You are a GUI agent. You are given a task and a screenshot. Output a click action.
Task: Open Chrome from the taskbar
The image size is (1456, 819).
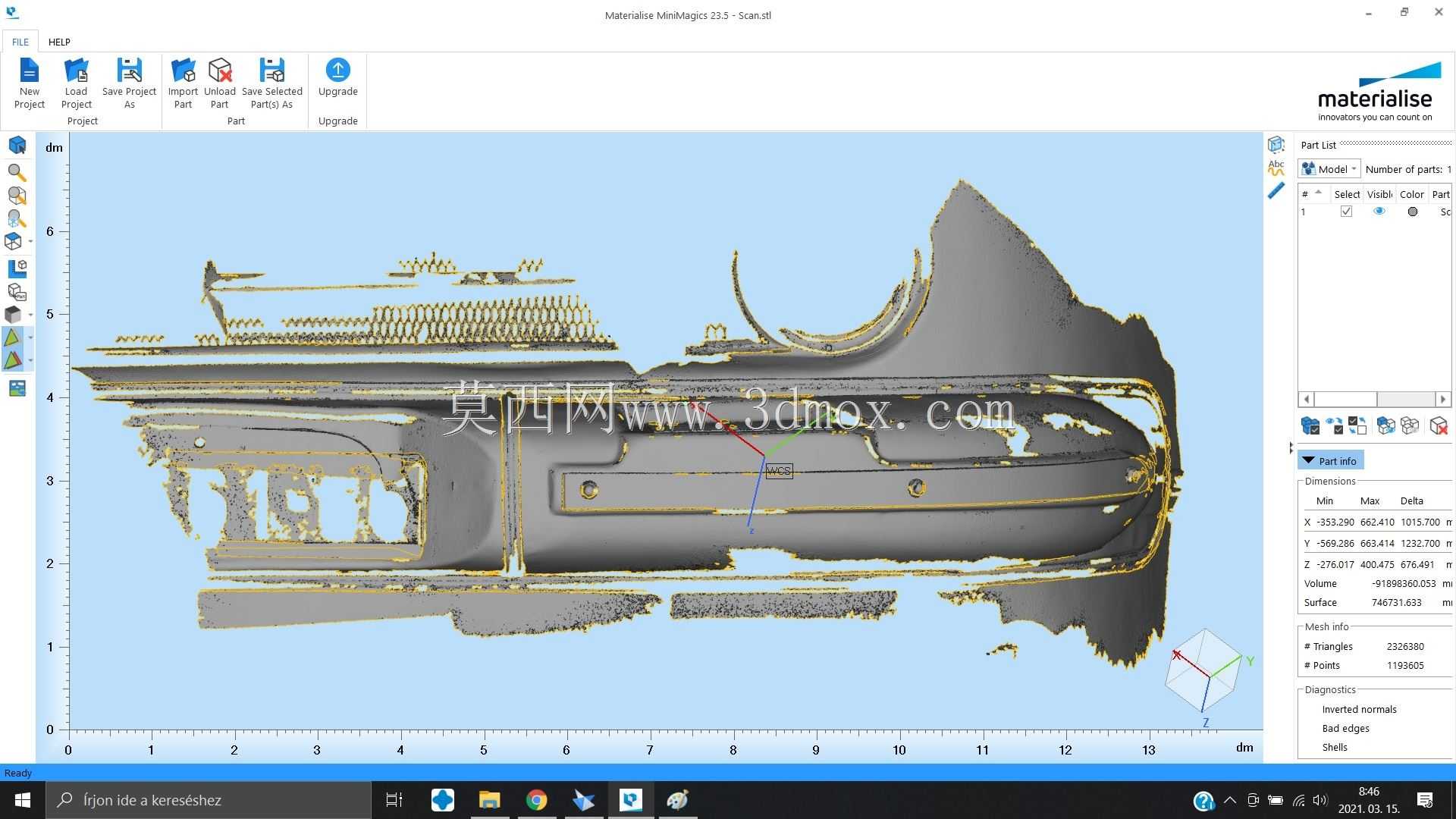536,800
